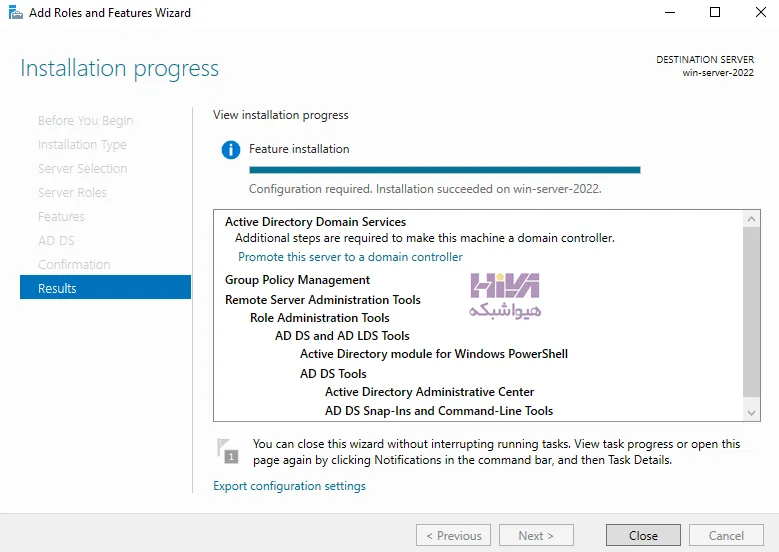Click the Cancel button
779x552 pixels.
tap(726, 536)
